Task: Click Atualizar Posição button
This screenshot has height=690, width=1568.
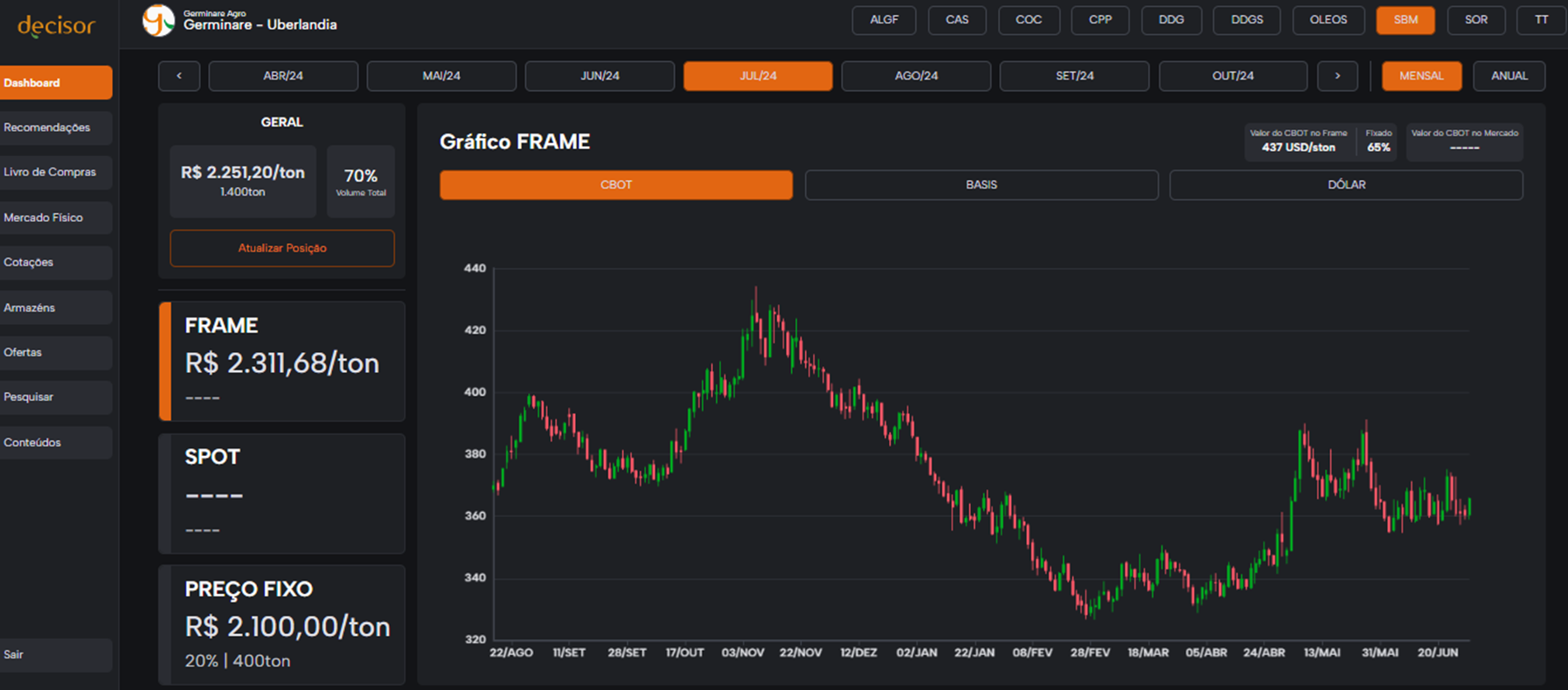Action: pyautogui.click(x=282, y=248)
